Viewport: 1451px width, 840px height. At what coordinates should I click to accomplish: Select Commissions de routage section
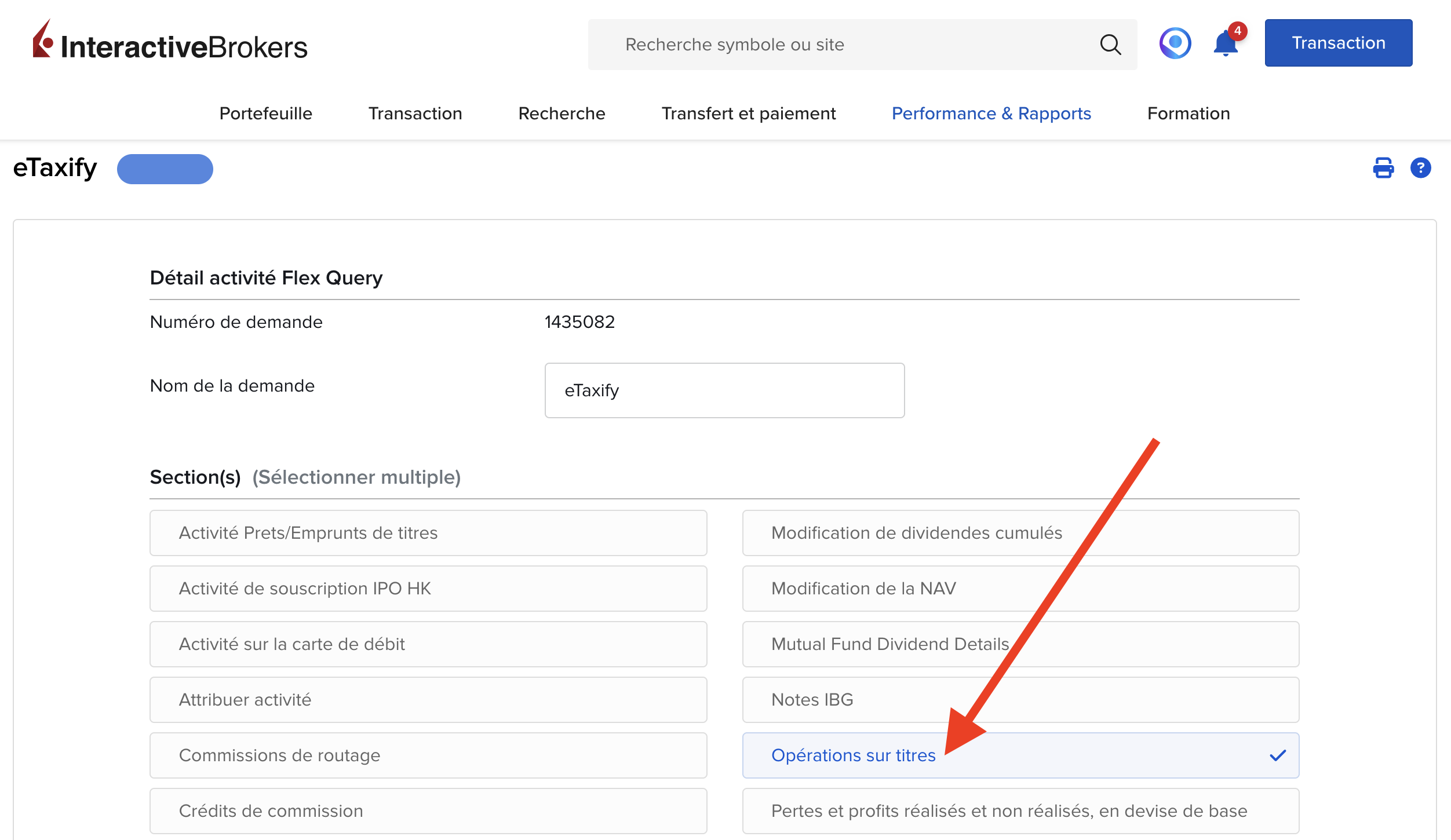pos(428,755)
